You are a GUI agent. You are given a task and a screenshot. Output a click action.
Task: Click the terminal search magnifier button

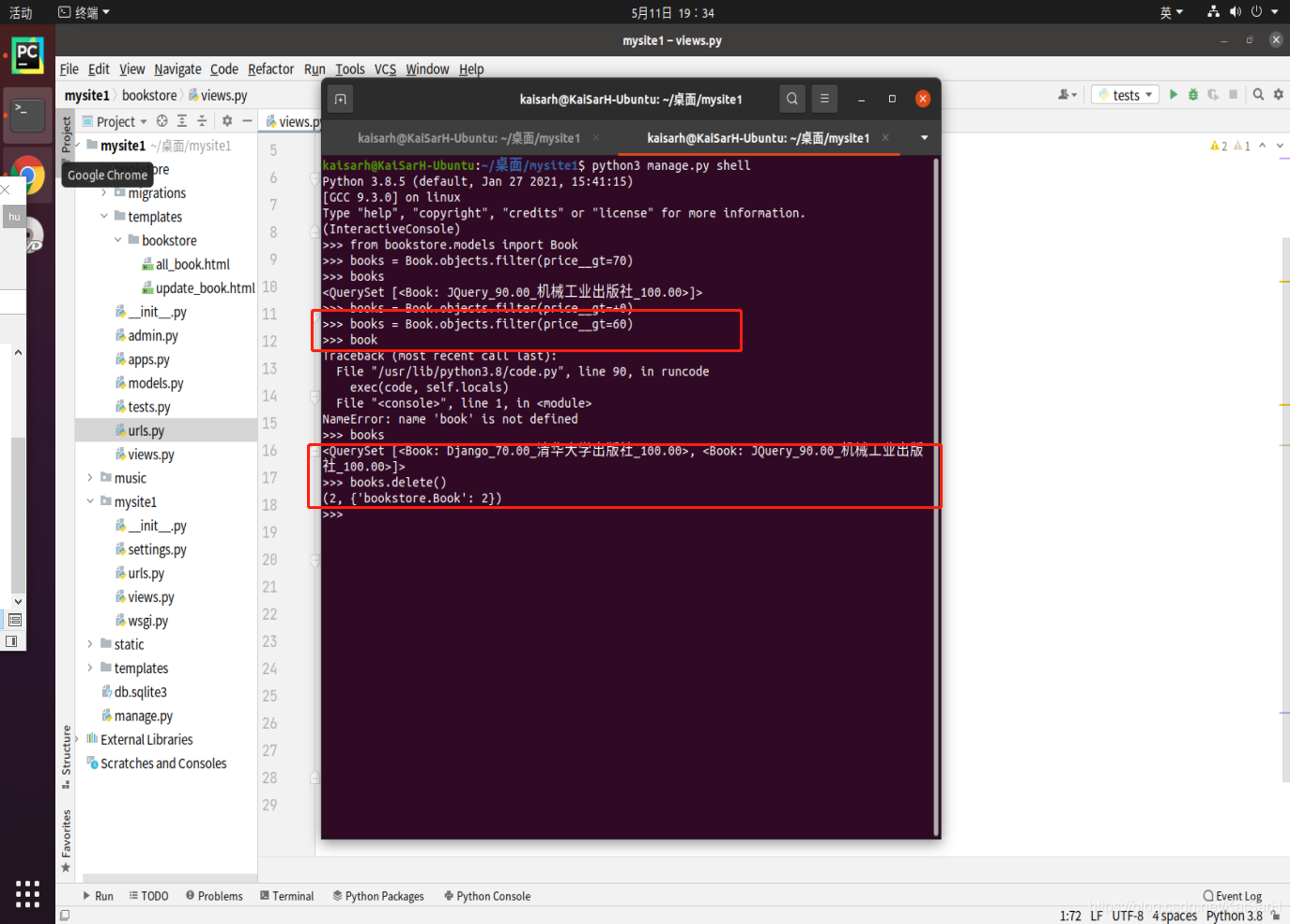[792, 99]
